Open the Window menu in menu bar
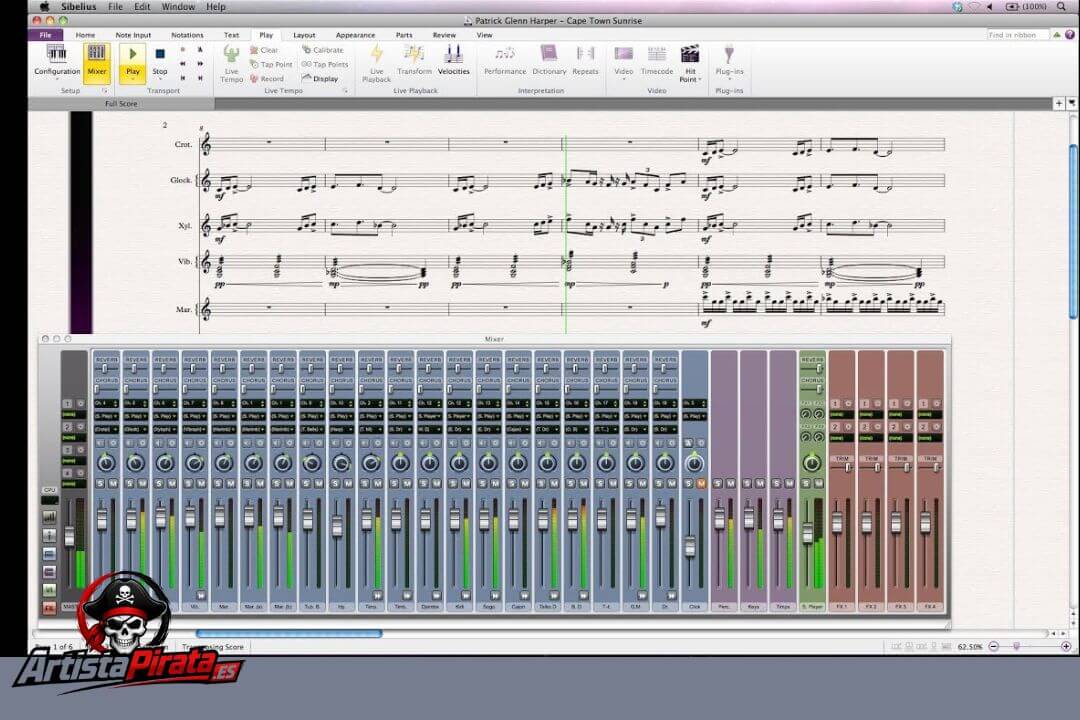Image resolution: width=1080 pixels, height=720 pixels. click(178, 7)
